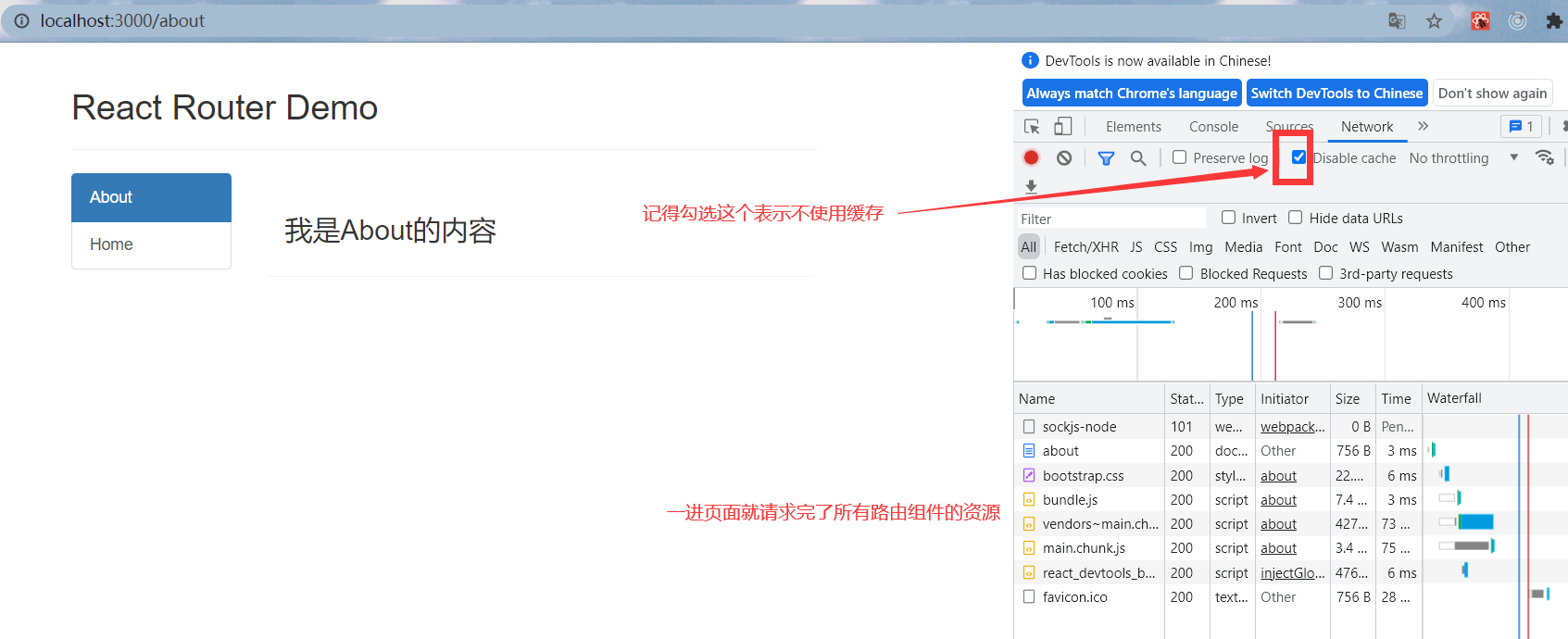This screenshot has width=1568, height=639.
Task: Filter requests by Img type
Action: (x=1200, y=247)
